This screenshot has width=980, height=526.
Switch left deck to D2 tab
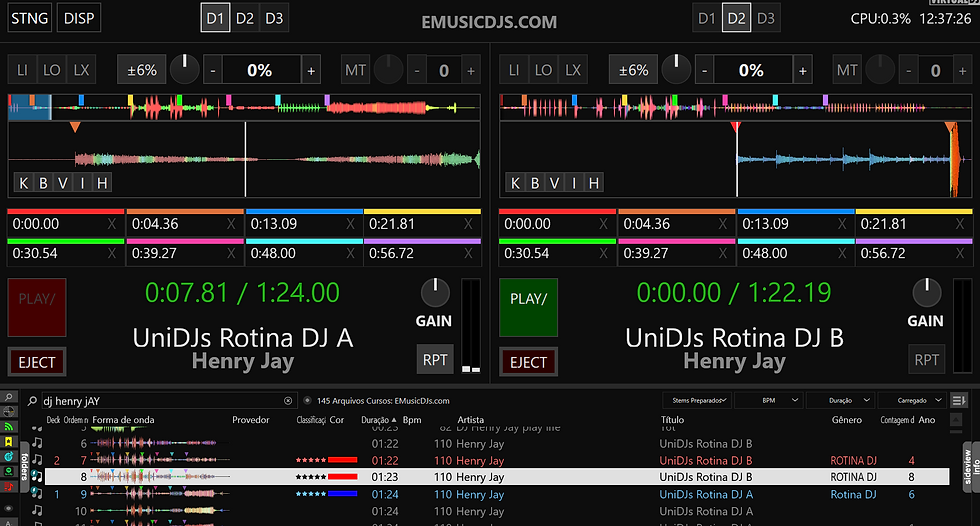(x=244, y=19)
